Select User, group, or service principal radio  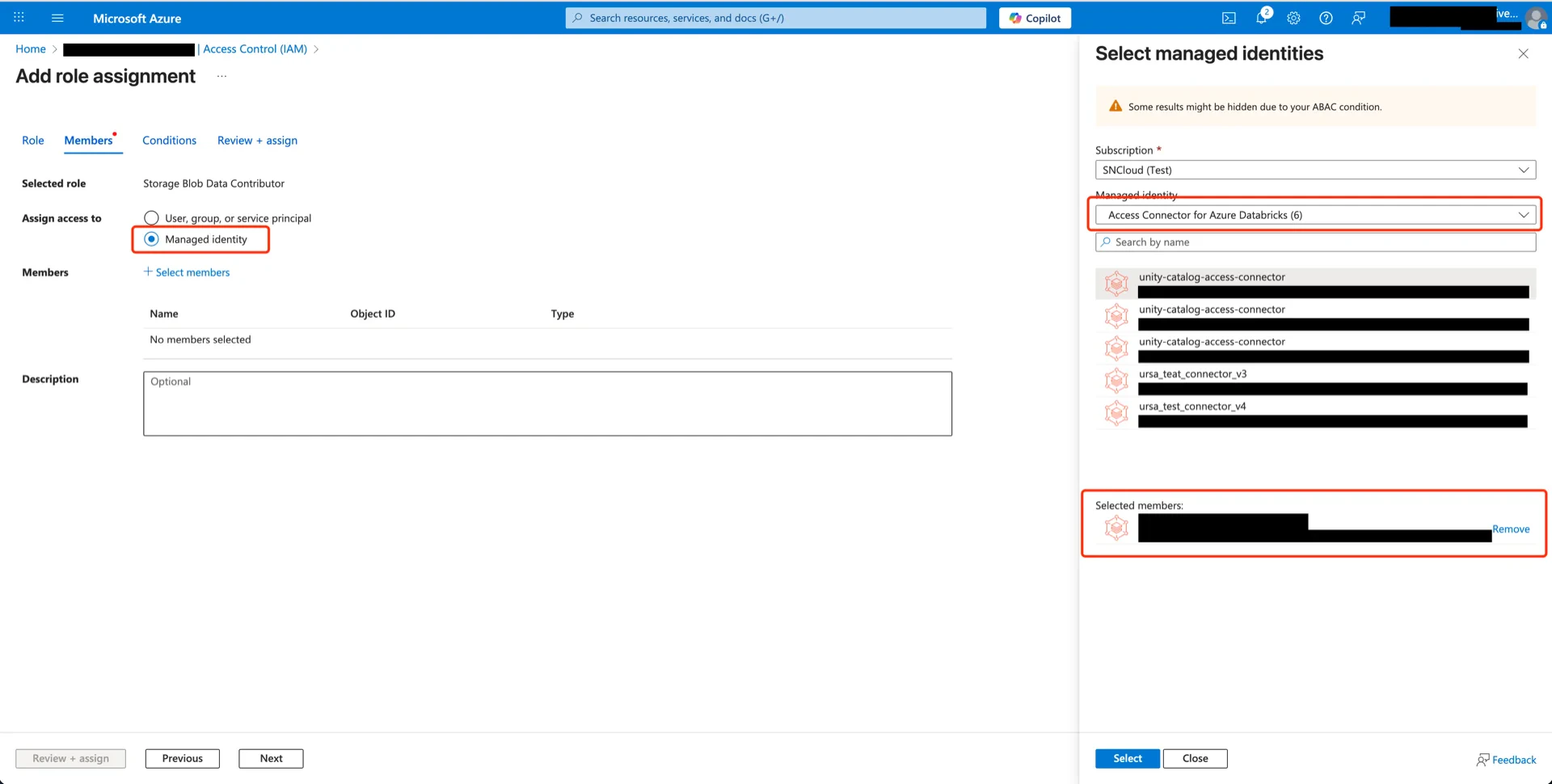(151, 217)
